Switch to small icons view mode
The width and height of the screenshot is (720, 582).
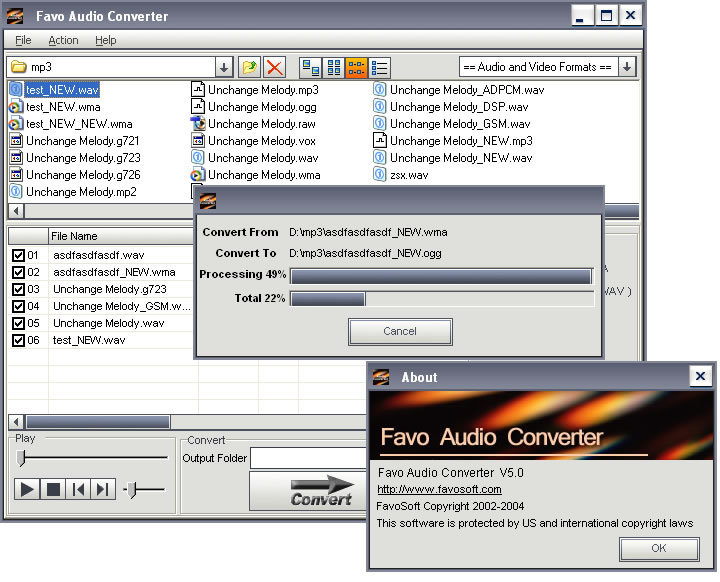[333, 68]
